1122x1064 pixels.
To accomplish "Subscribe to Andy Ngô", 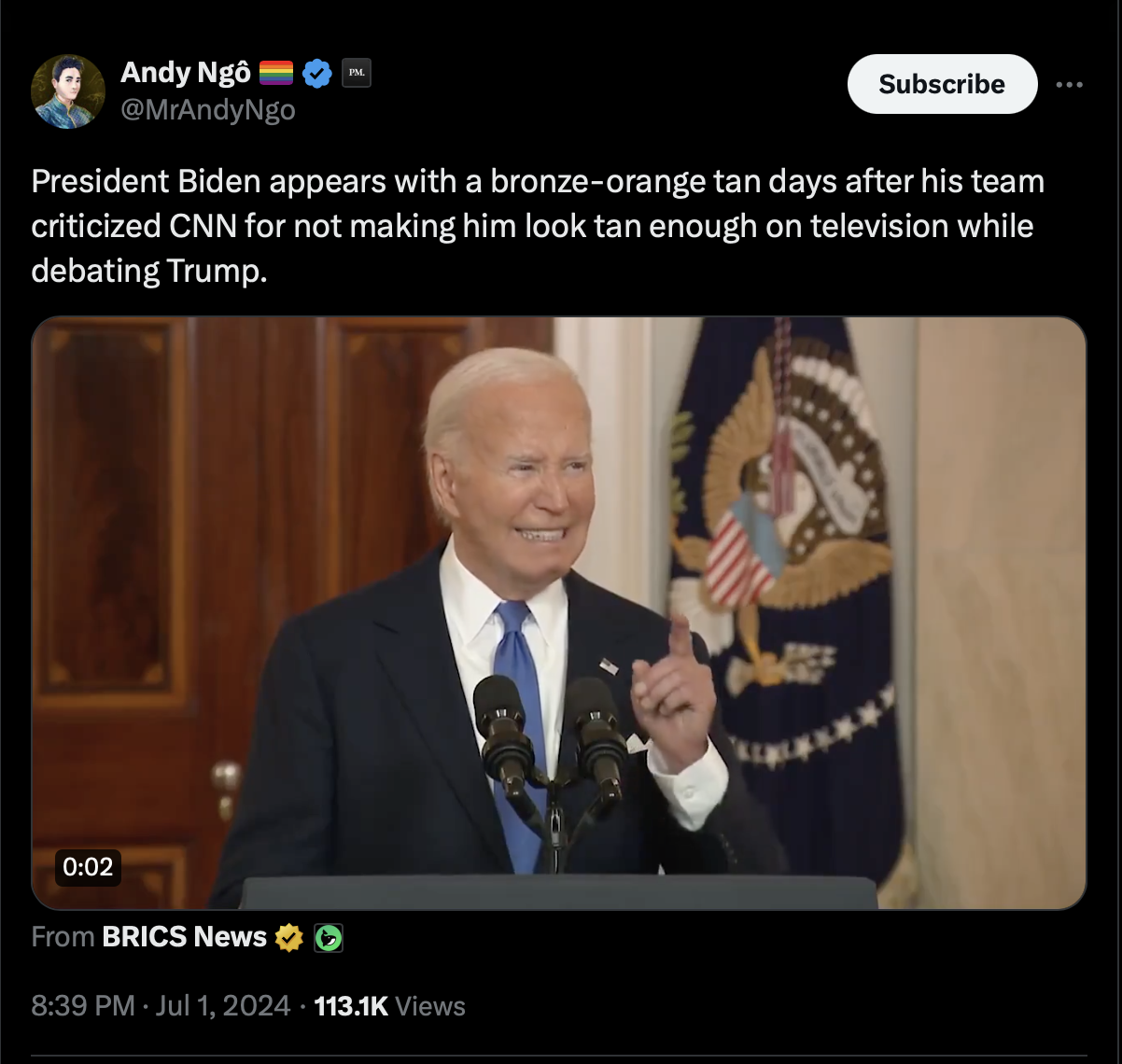I will [x=942, y=84].
